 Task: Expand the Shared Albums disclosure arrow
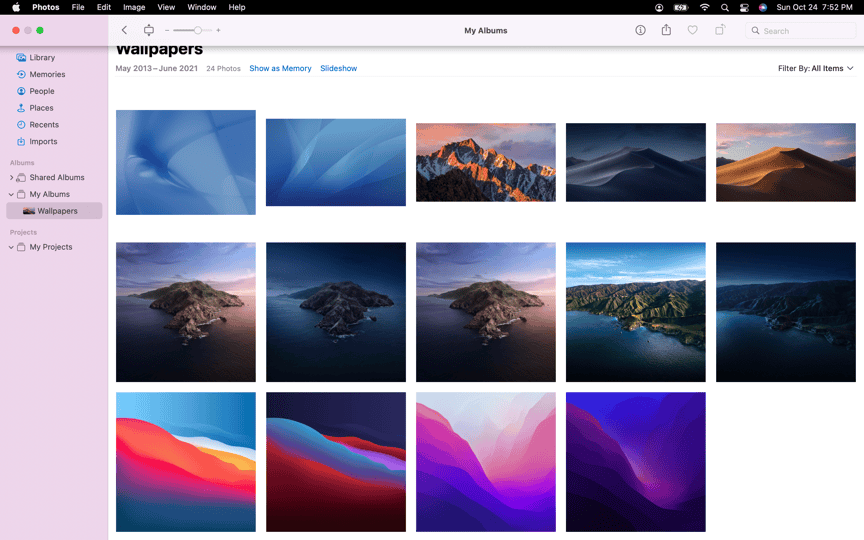coord(11,177)
